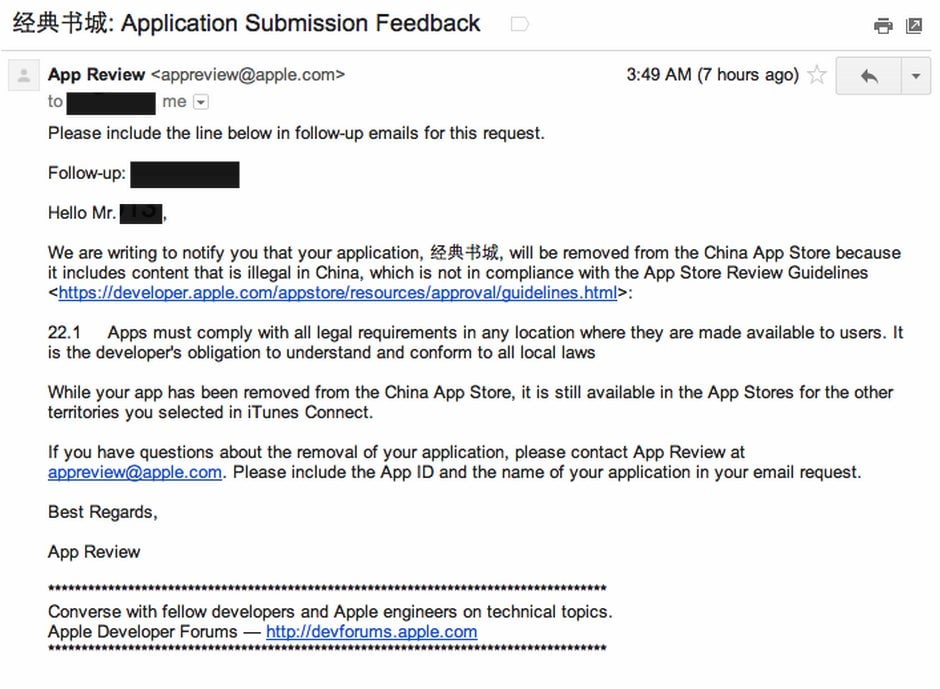Click the 'App Review' signature line
This screenshot has height=689, width=940.
click(x=94, y=552)
